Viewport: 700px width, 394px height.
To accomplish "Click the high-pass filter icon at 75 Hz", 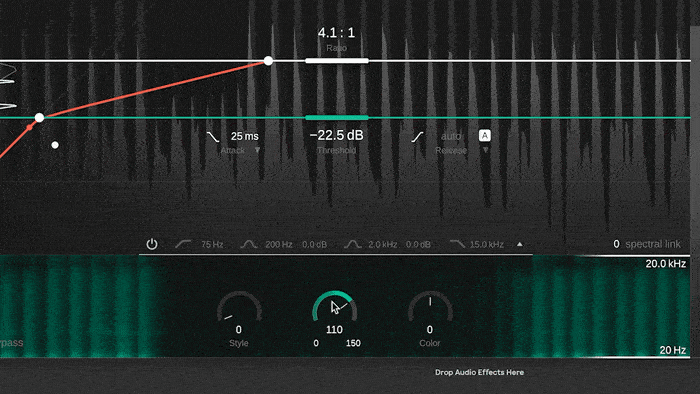I will click(x=183, y=244).
